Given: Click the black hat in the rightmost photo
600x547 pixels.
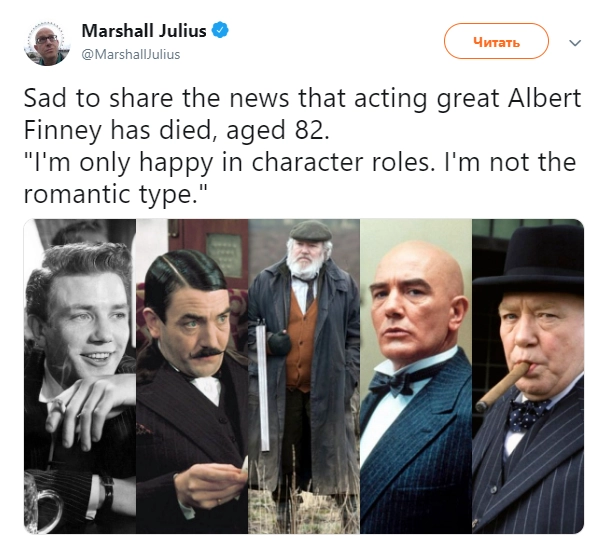Looking at the screenshot, I should coord(529,261).
